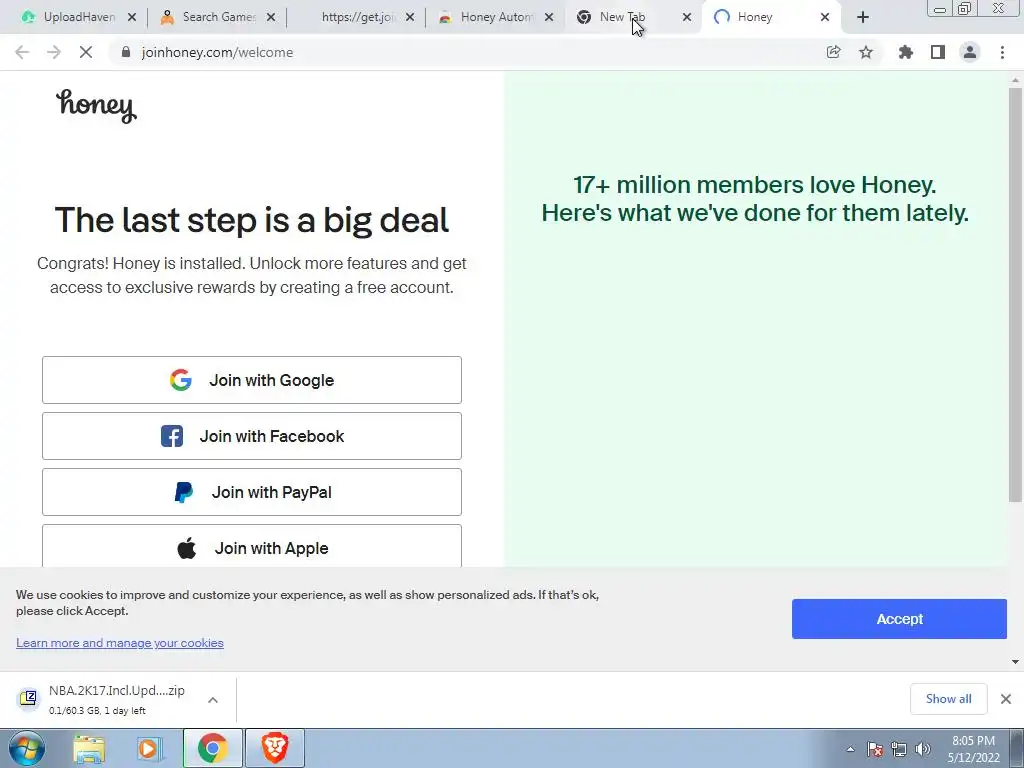The width and height of the screenshot is (1024, 768).
Task: Close the New Tab tab
Action: (x=686, y=17)
